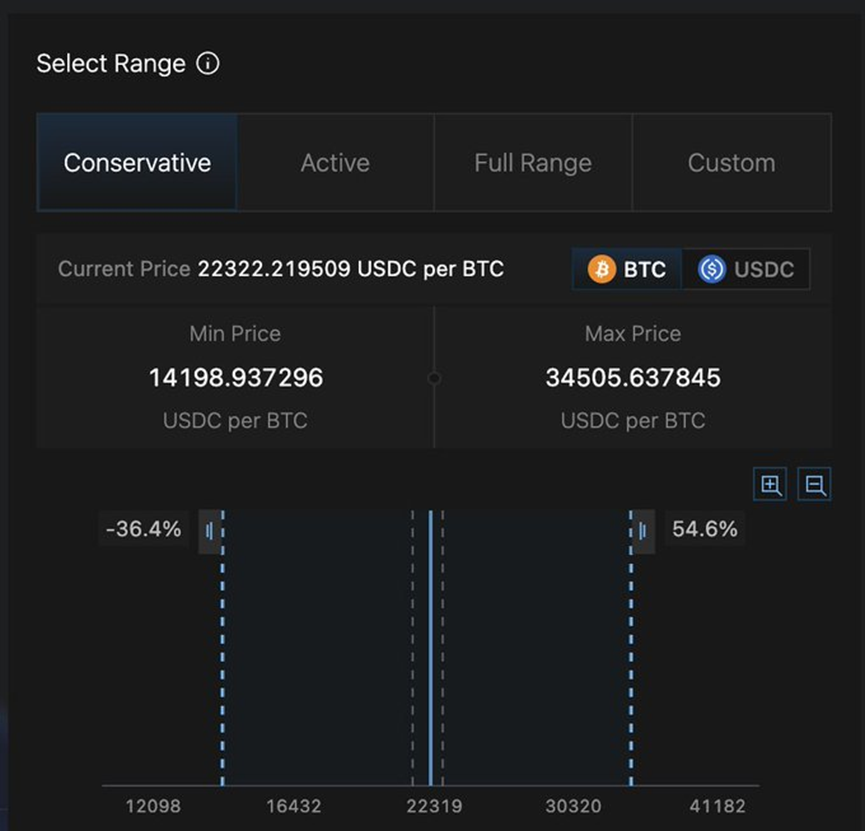
Task: Edit the Min Price value 14198.937296
Action: pyautogui.click(x=236, y=378)
